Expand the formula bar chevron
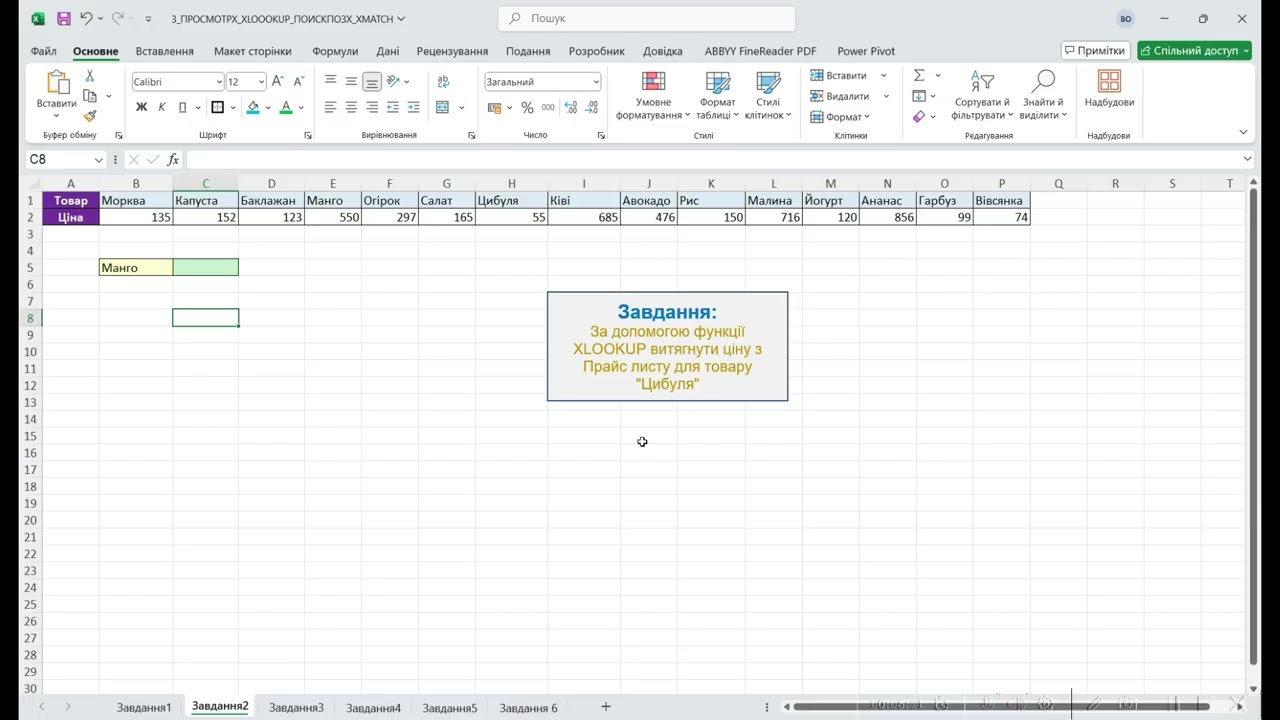1280x720 pixels. pyautogui.click(x=1247, y=159)
